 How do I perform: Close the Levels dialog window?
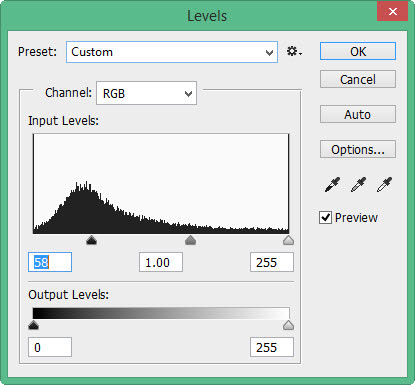pos(393,12)
